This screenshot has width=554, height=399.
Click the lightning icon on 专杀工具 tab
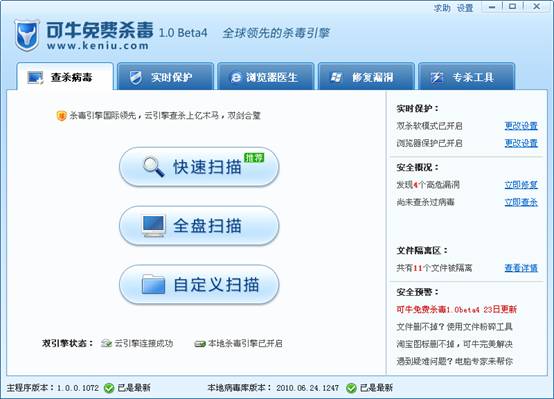(x=437, y=77)
